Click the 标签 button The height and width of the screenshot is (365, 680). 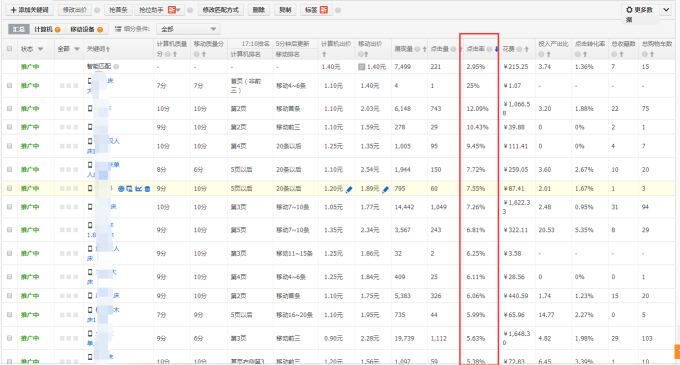tap(317, 10)
